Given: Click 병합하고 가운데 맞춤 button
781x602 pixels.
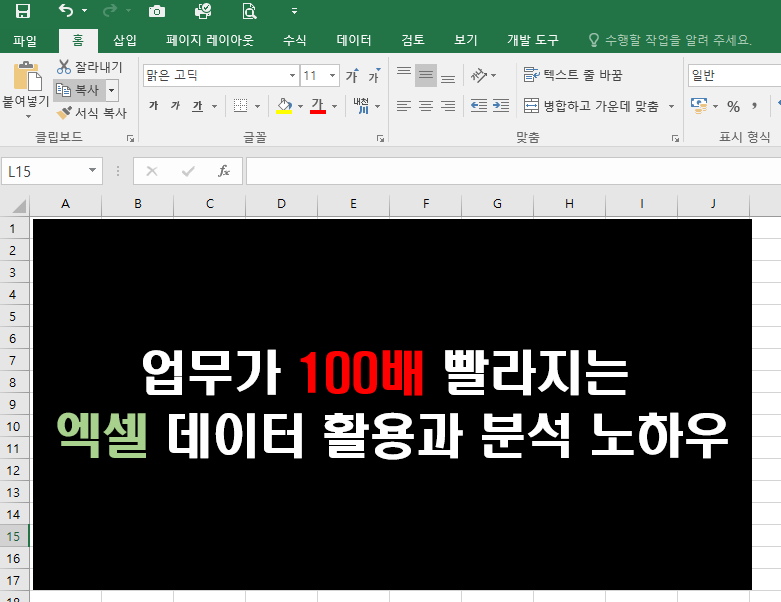Looking at the screenshot, I should click(x=592, y=106).
